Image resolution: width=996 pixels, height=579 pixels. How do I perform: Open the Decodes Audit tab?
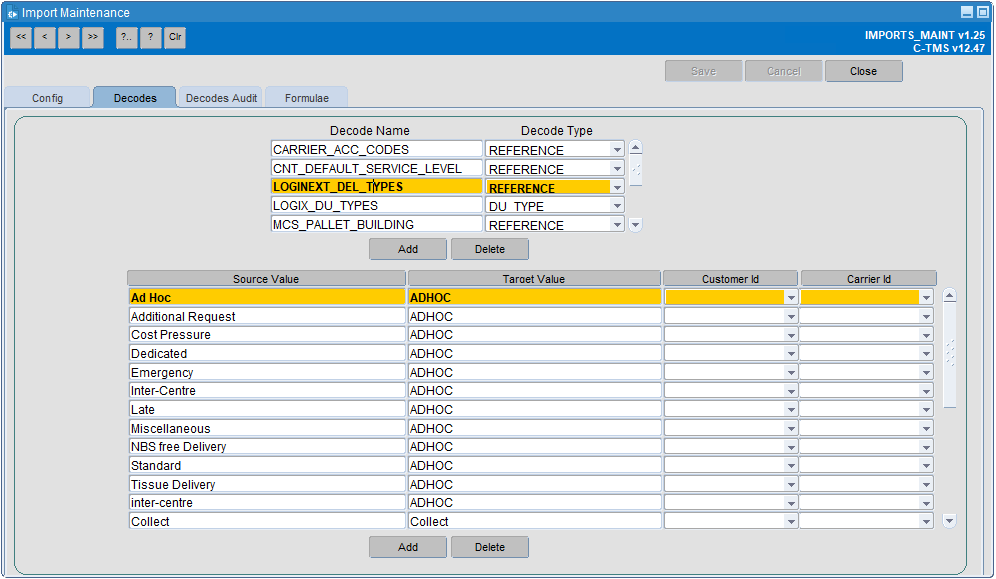[x=221, y=98]
